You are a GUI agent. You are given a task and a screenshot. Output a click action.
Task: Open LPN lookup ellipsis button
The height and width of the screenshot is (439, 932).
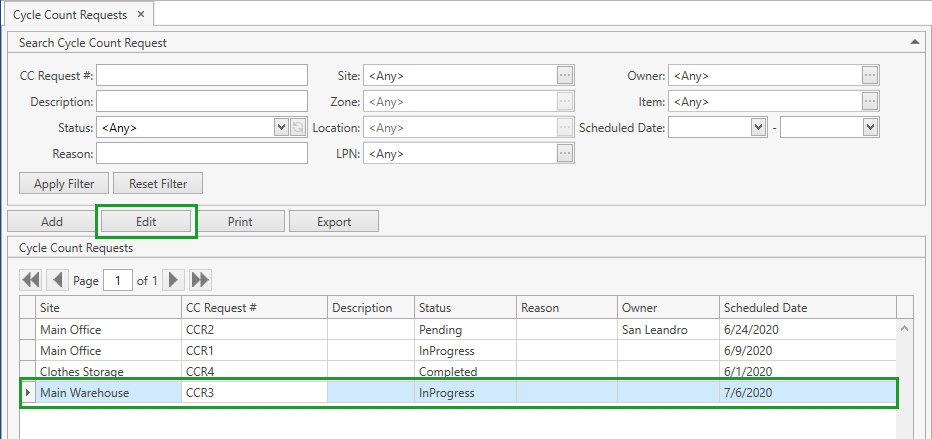[x=565, y=154]
